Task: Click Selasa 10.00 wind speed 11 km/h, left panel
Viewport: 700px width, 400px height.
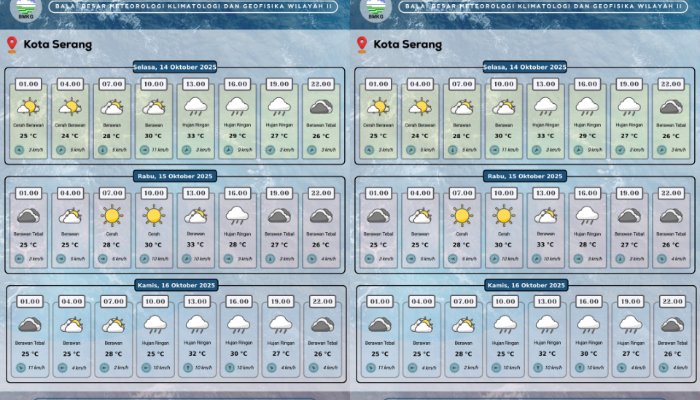Action: pos(154,149)
